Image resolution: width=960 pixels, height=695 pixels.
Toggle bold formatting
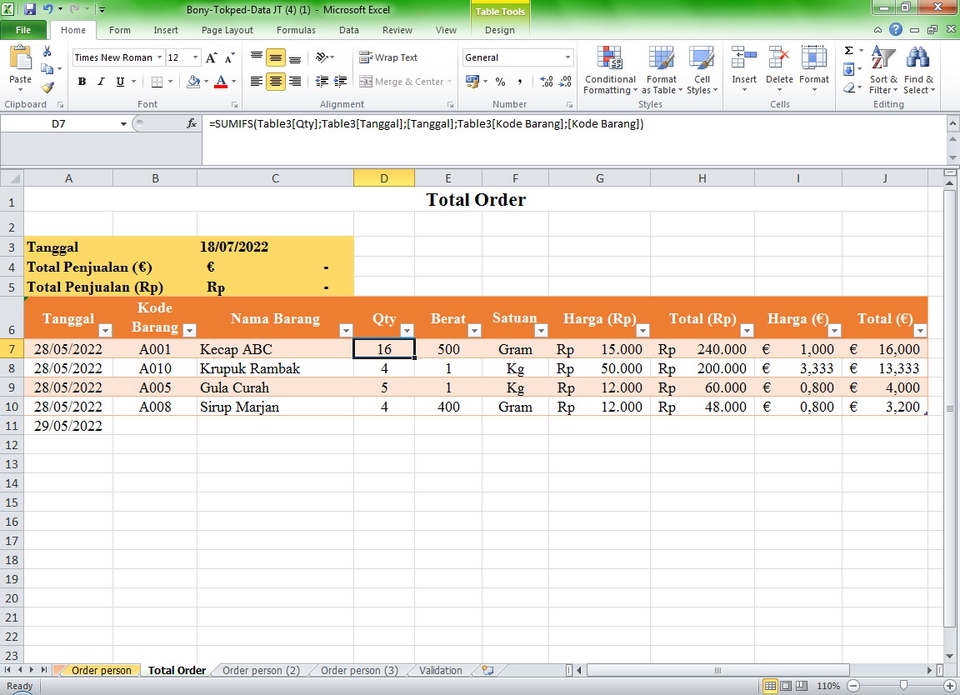coord(81,81)
